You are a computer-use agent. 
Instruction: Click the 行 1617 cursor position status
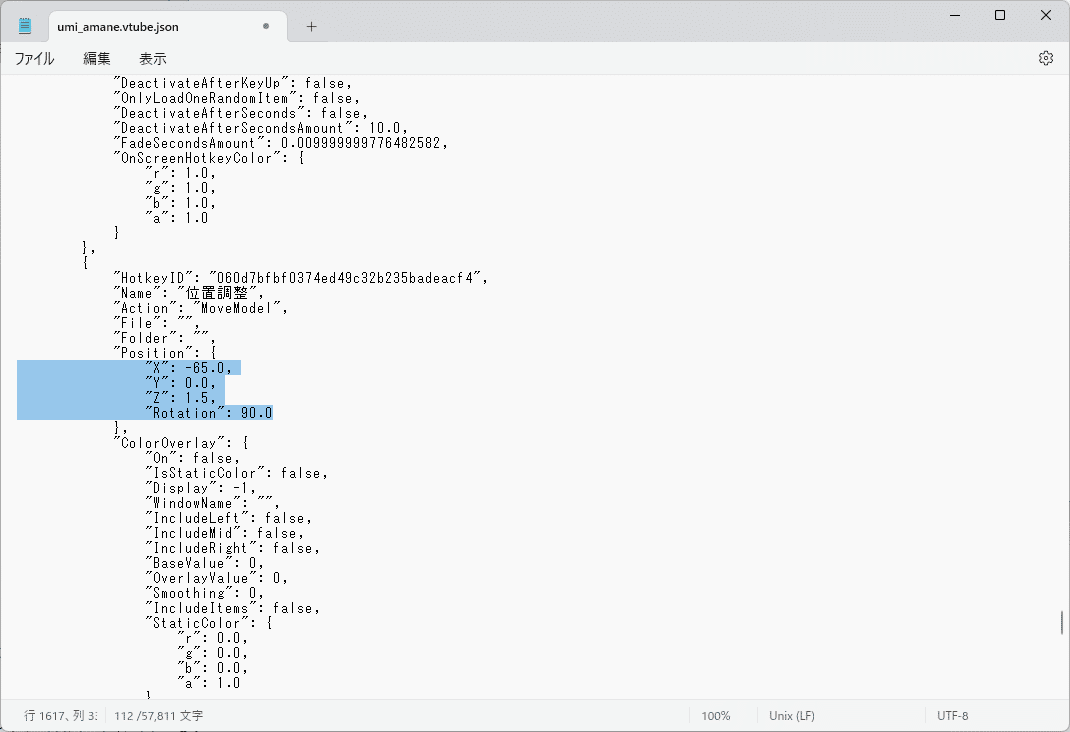click(x=61, y=716)
